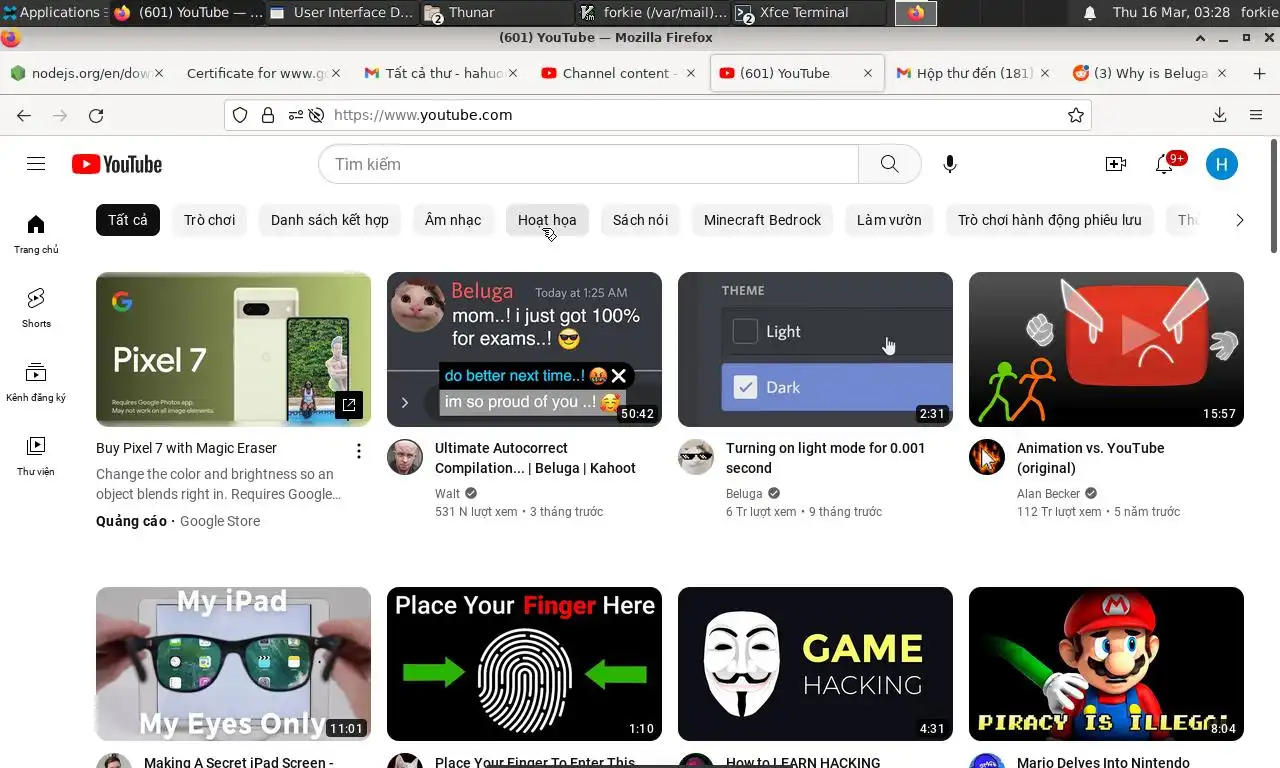Image resolution: width=1280 pixels, height=768 pixels.
Task: Select the Làm vườn filter chip
Action: pos(889,220)
